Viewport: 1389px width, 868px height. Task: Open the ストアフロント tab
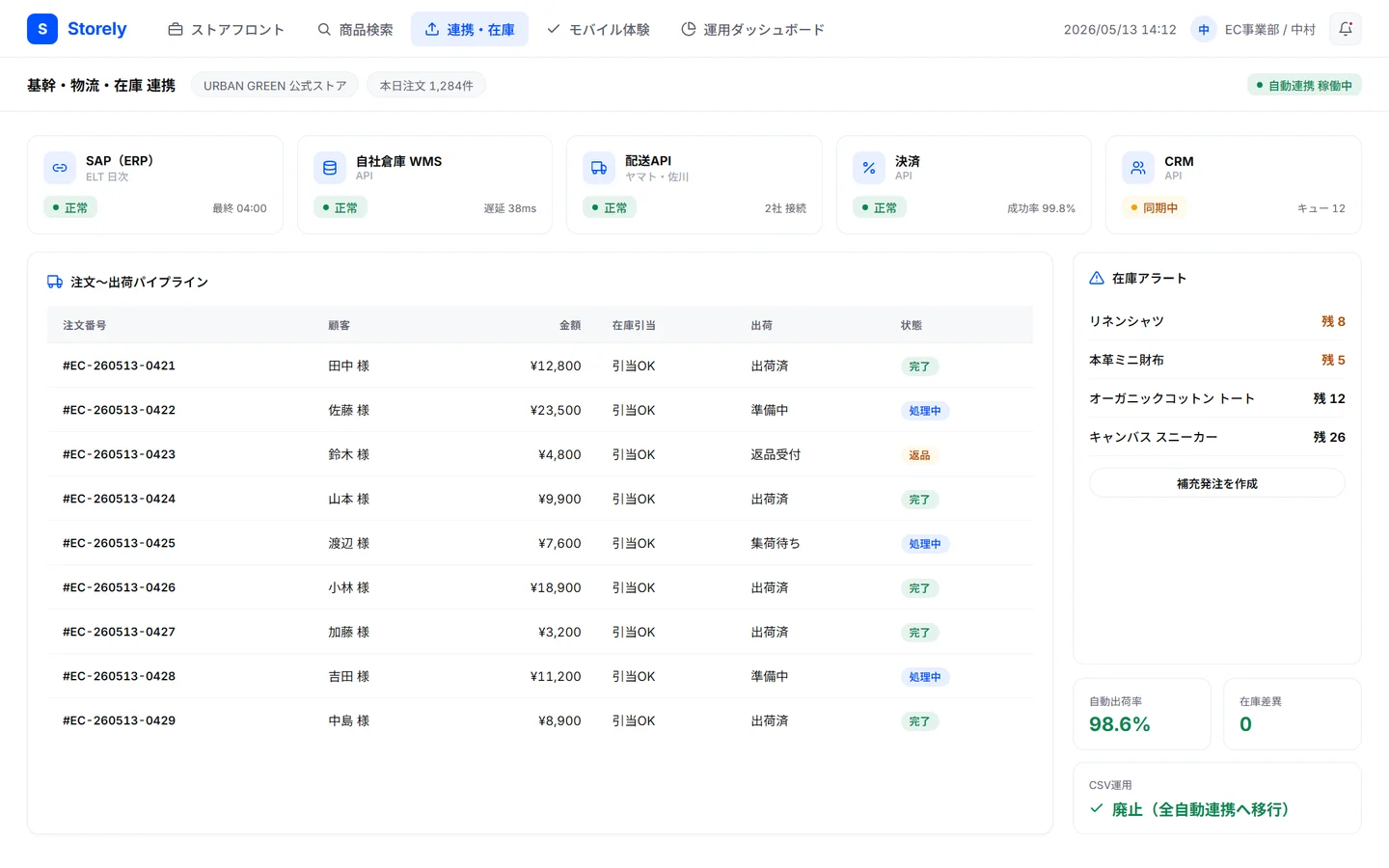pos(226,29)
